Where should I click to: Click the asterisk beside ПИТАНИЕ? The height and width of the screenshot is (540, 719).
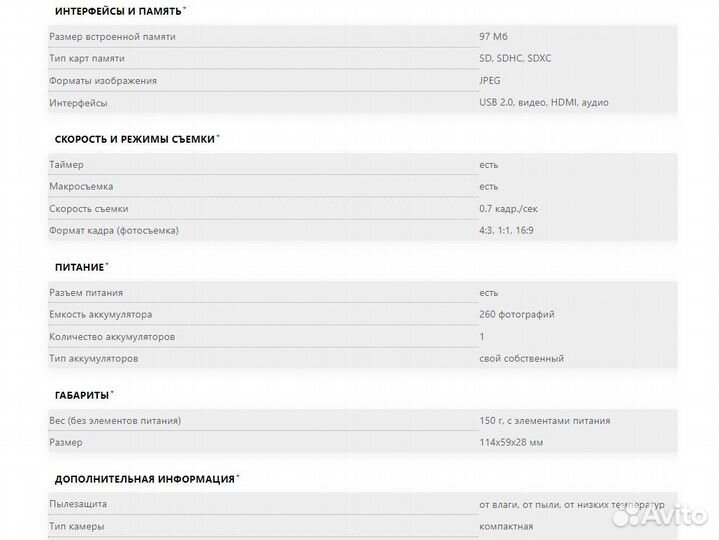[107, 265]
